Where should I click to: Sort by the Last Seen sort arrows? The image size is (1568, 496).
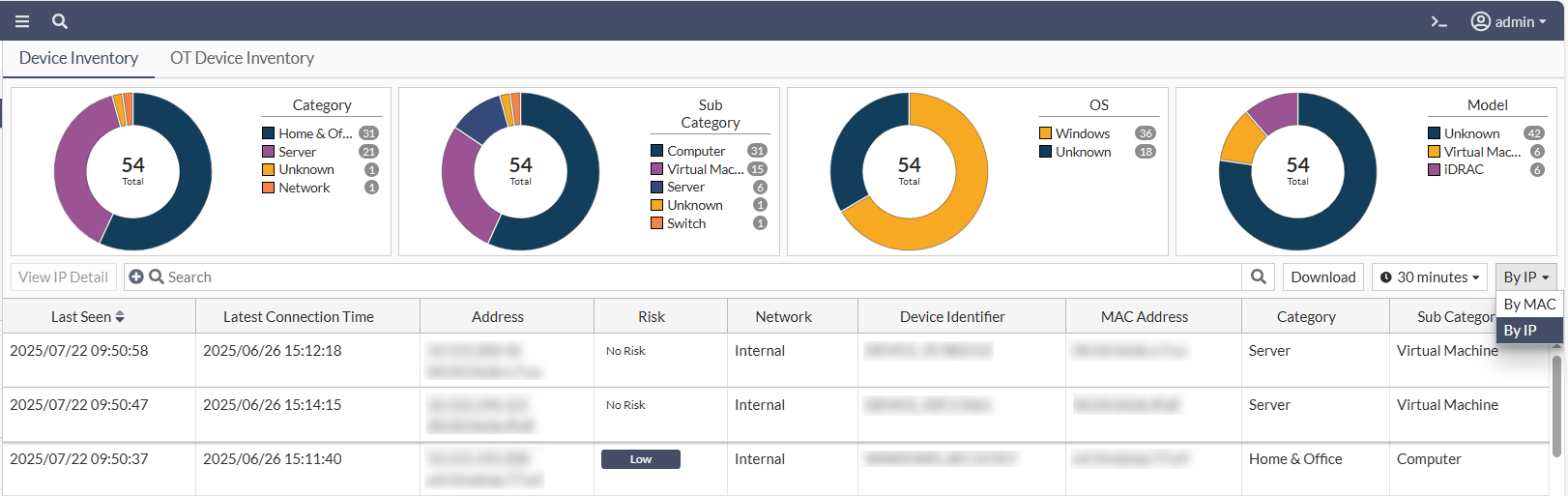(120, 317)
